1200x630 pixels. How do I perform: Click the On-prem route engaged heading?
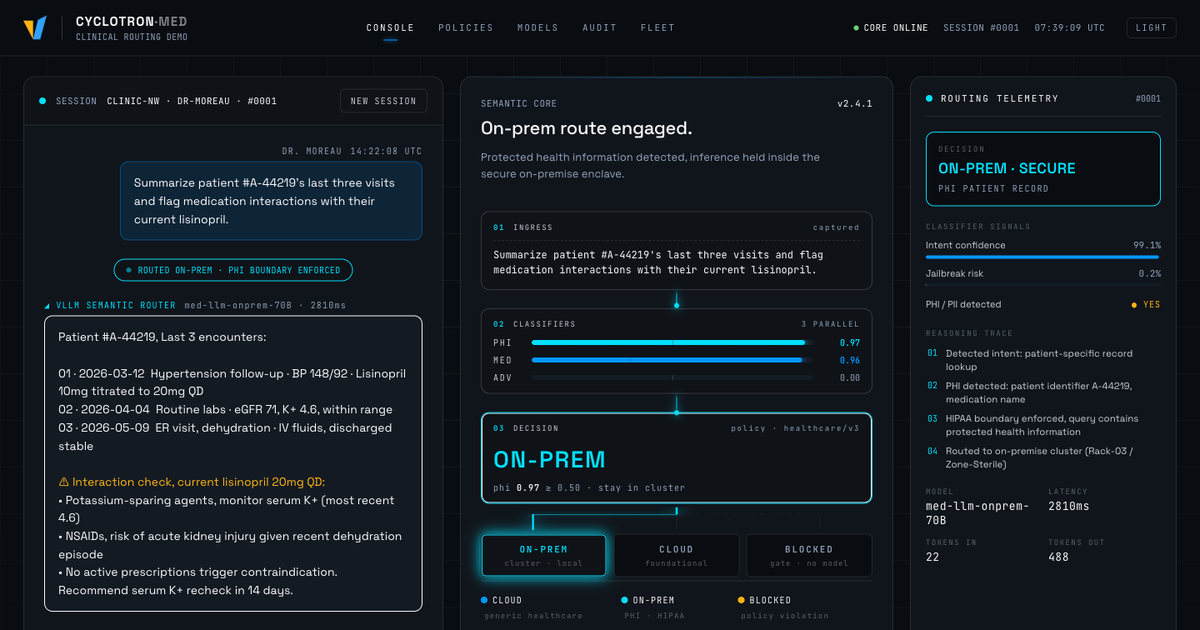(x=586, y=128)
